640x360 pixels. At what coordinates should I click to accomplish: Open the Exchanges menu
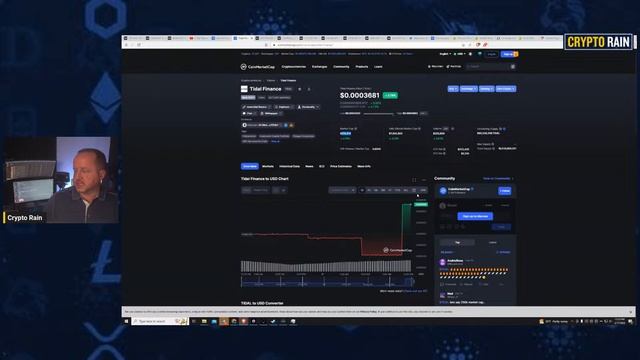pos(320,67)
